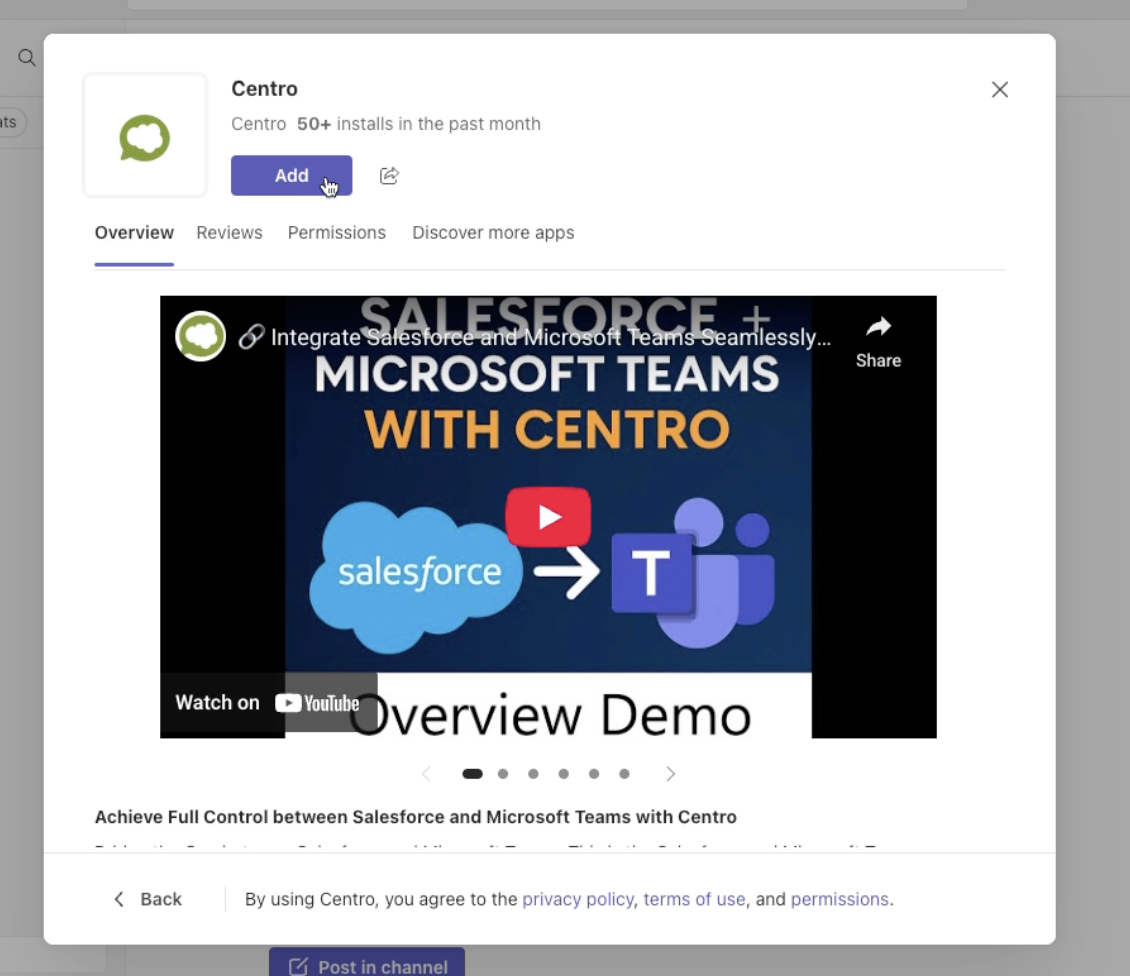Go to the previous carousel slide

click(427, 774)
